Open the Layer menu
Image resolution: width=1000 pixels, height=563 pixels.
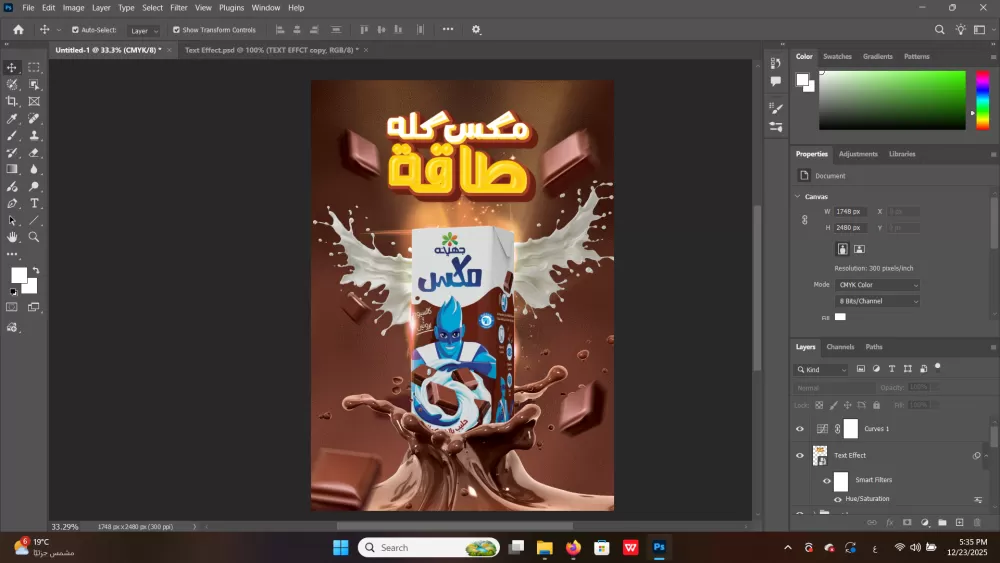coord(101,8)
